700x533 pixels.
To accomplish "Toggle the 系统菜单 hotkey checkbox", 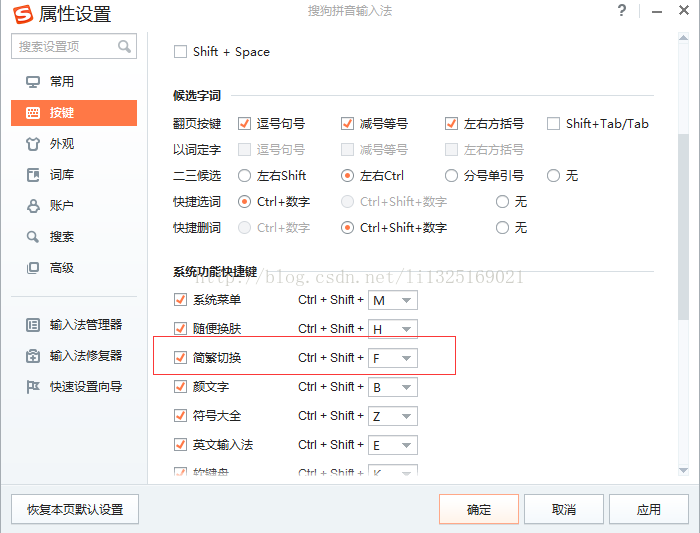I will tap(180, 300).
